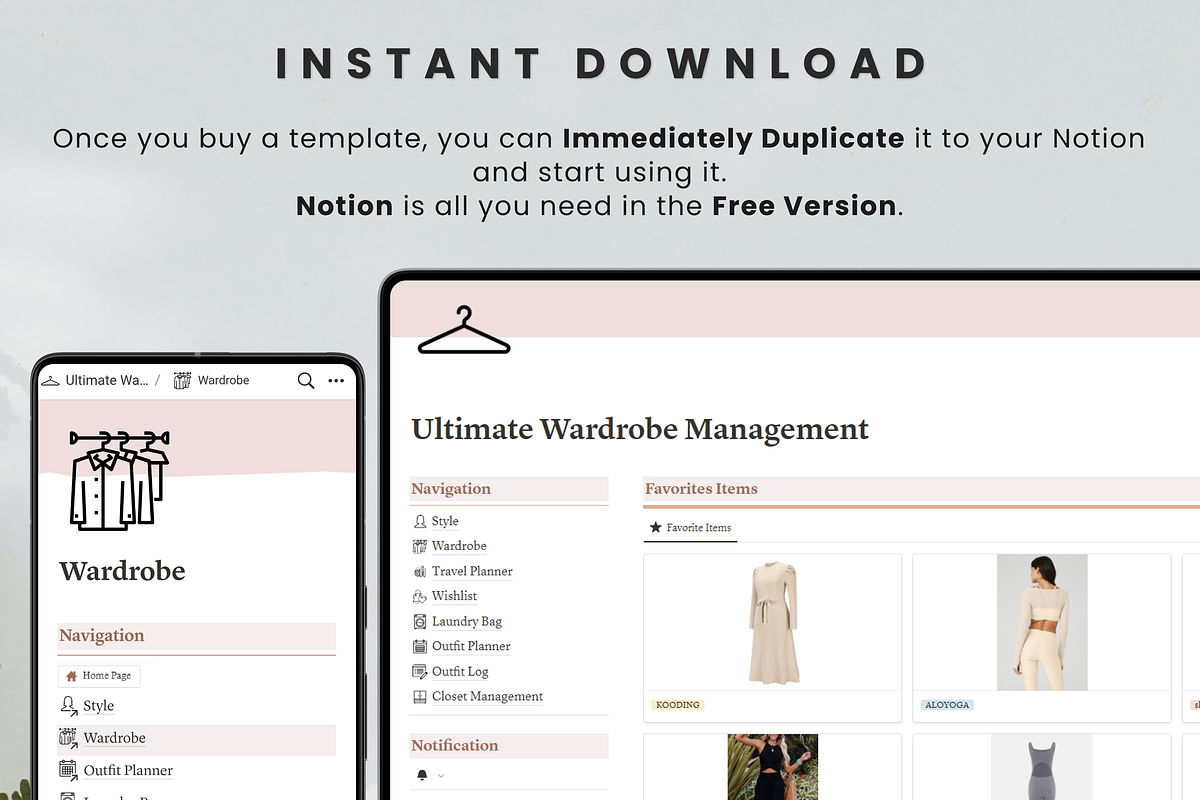Click the Style profile icon in tablet navigation
1200x800 pixels.
pos(420,521)
